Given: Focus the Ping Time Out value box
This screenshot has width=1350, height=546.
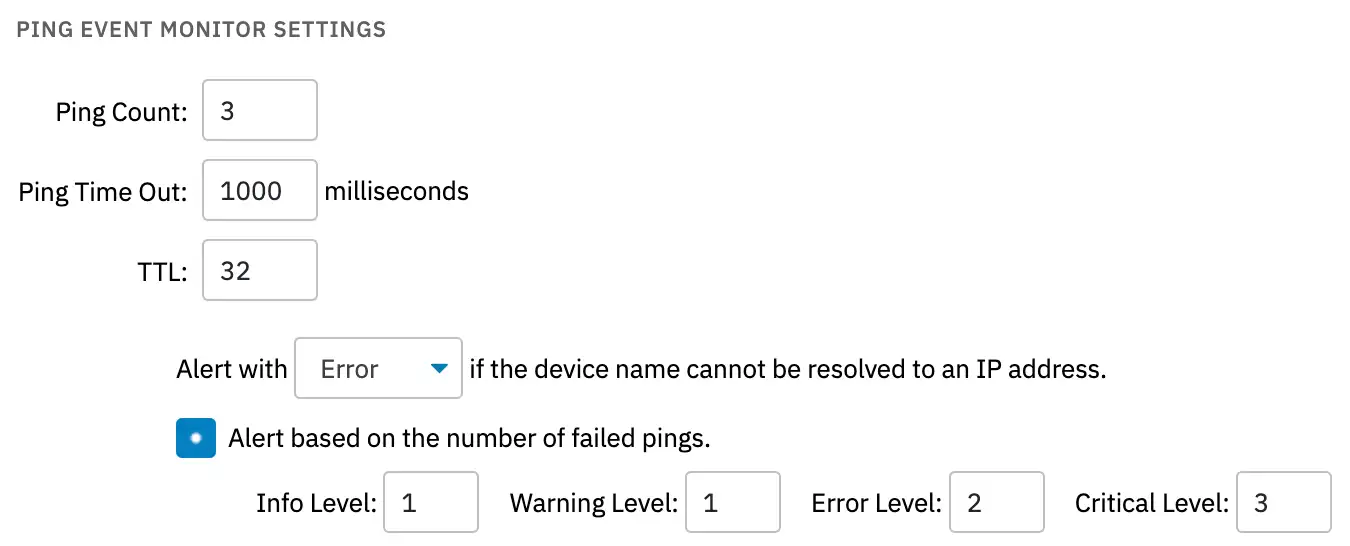Looking at the screenshot, I should click(x=259, y=191).
